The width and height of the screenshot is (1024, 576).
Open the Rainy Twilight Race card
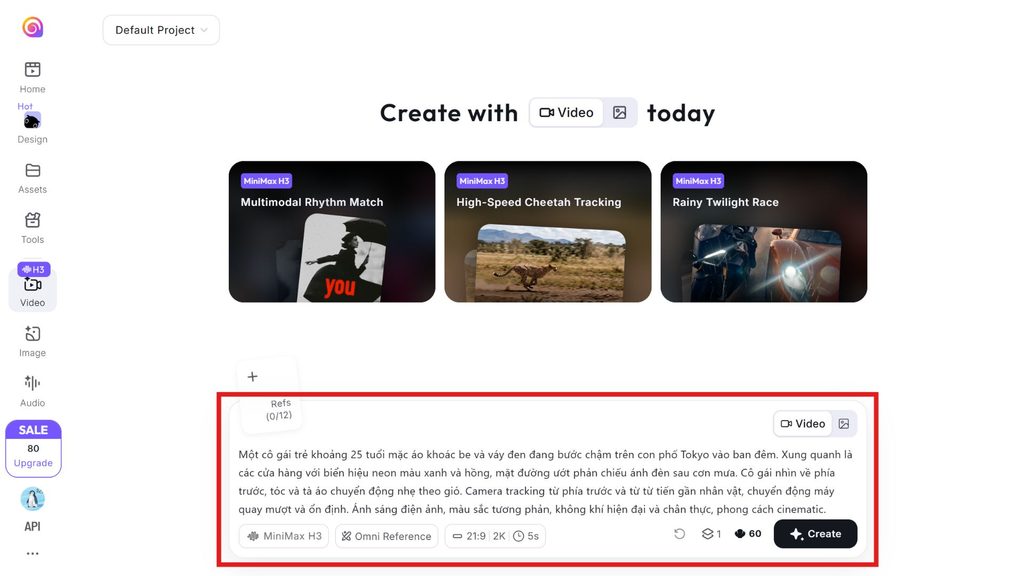pos(763,232)
